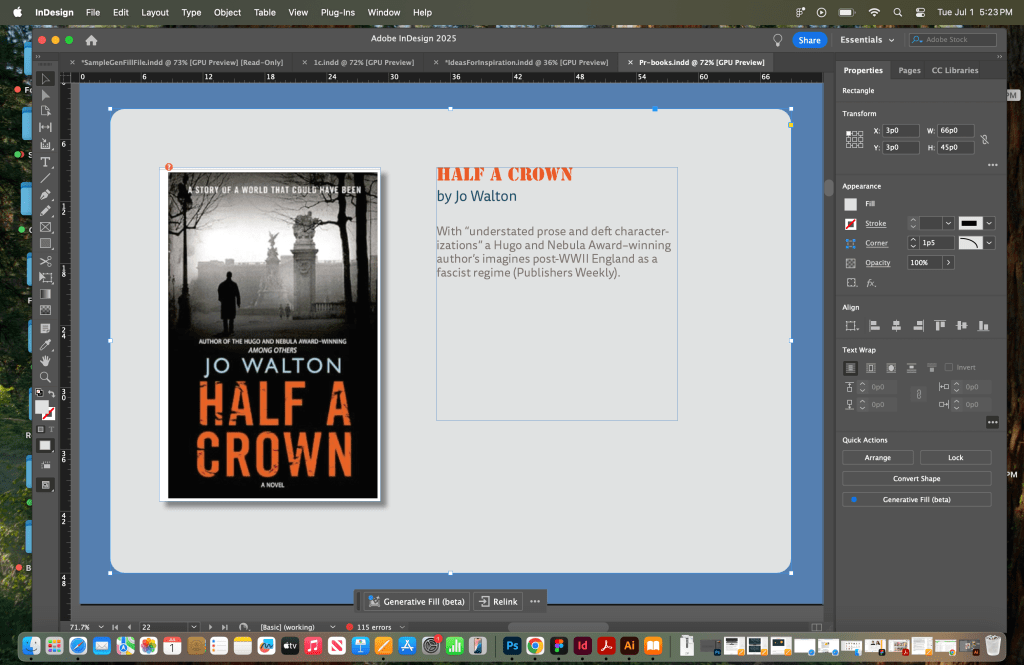Enable the Invert text wrap checkbox

pyautogui.click(x=949, y=367)
